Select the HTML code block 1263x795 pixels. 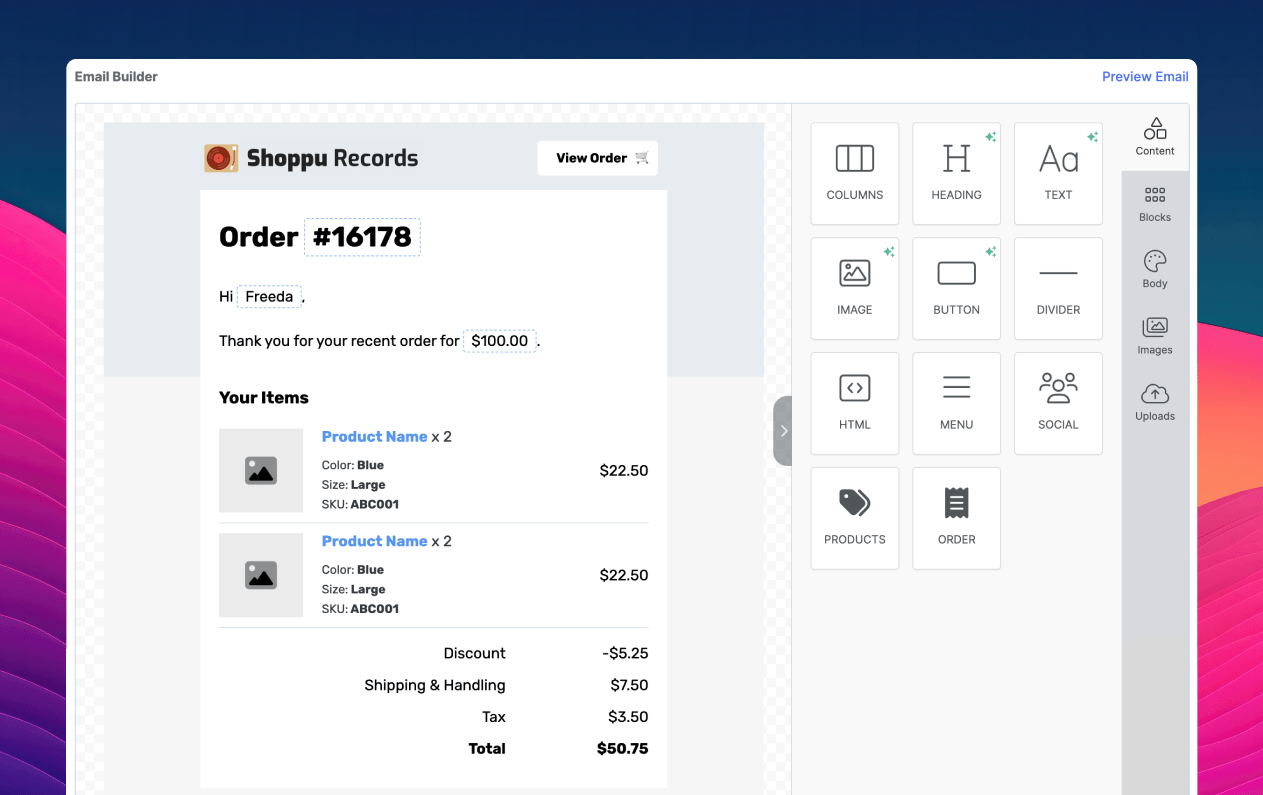(854, 403)
